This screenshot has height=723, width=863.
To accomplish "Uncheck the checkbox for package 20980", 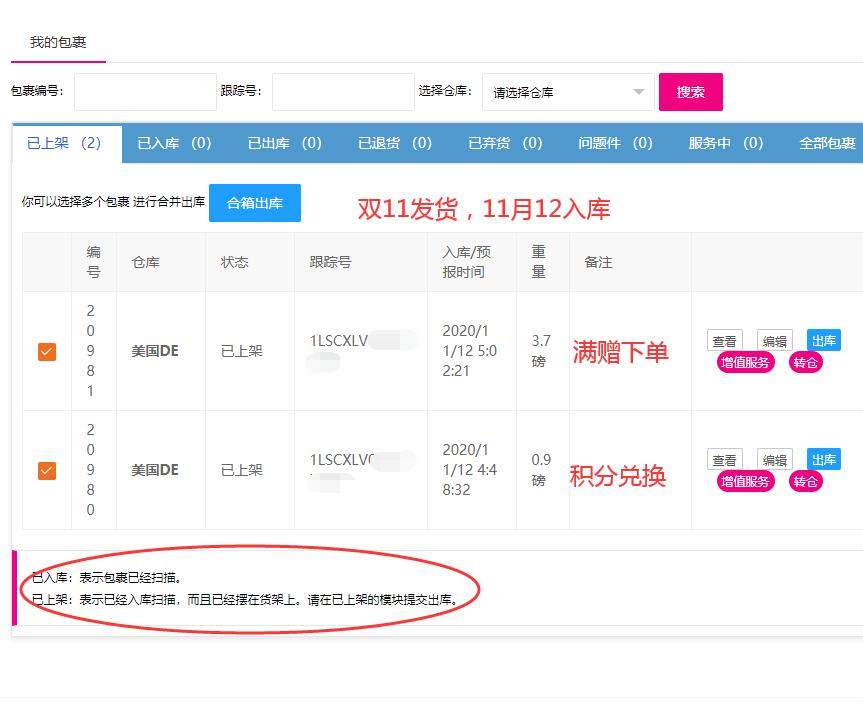I will 47,470.
